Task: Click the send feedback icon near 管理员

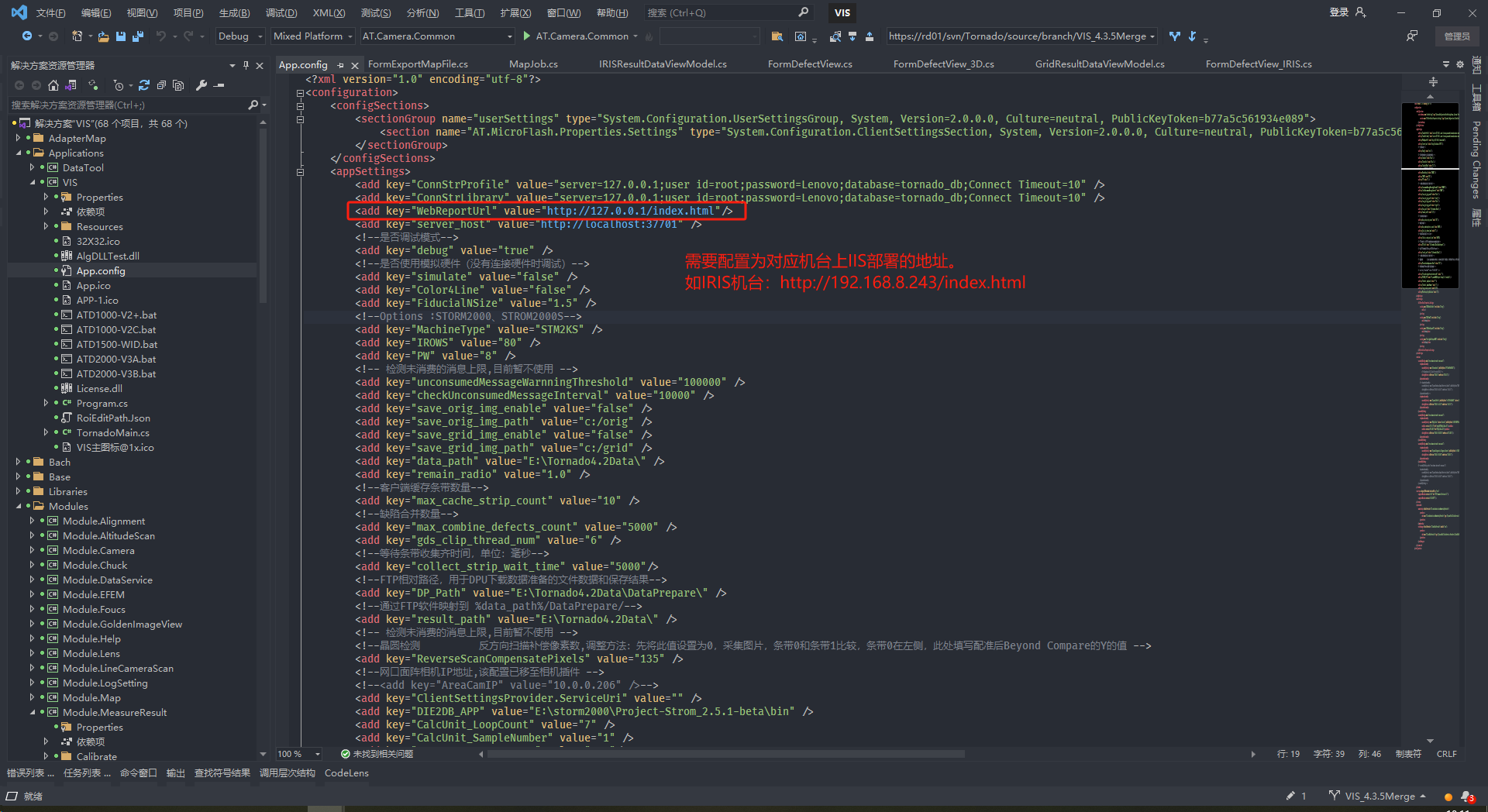Action: (1411, 36)
